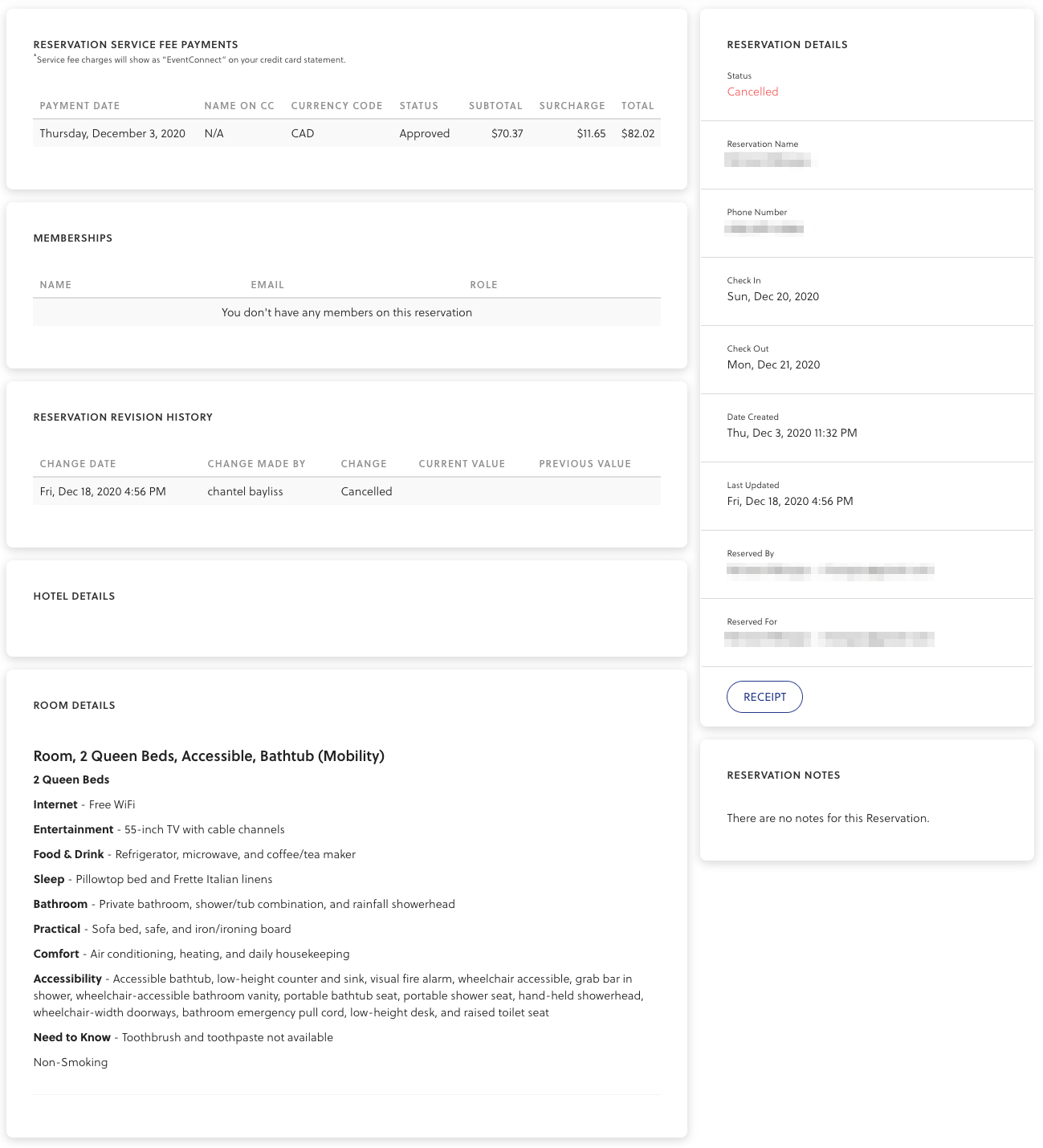
Task: Select the Currency Code column header
Action: pyautogui.click(x=336, y=106)
